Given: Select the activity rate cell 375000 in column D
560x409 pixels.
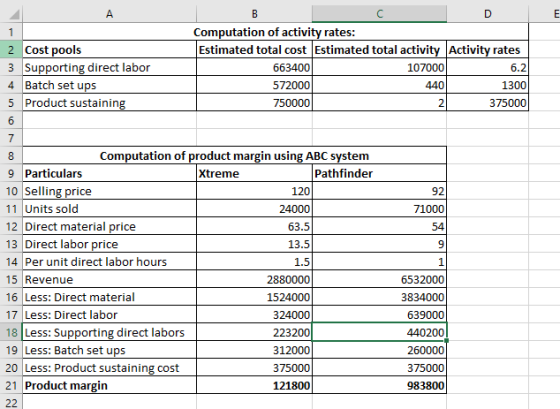Looking at the screenshot, I should tap(488, 103).
